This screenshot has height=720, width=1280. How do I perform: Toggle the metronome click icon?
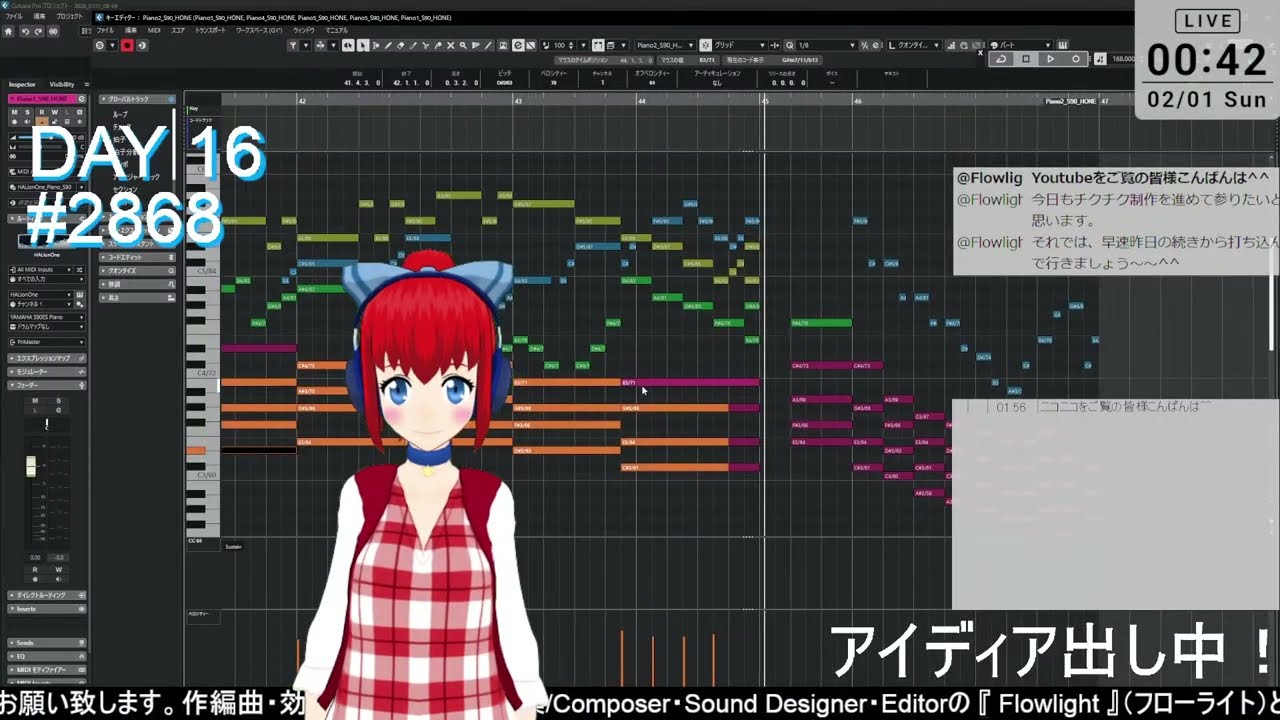pyautogui.click(x=1099, y=59)
